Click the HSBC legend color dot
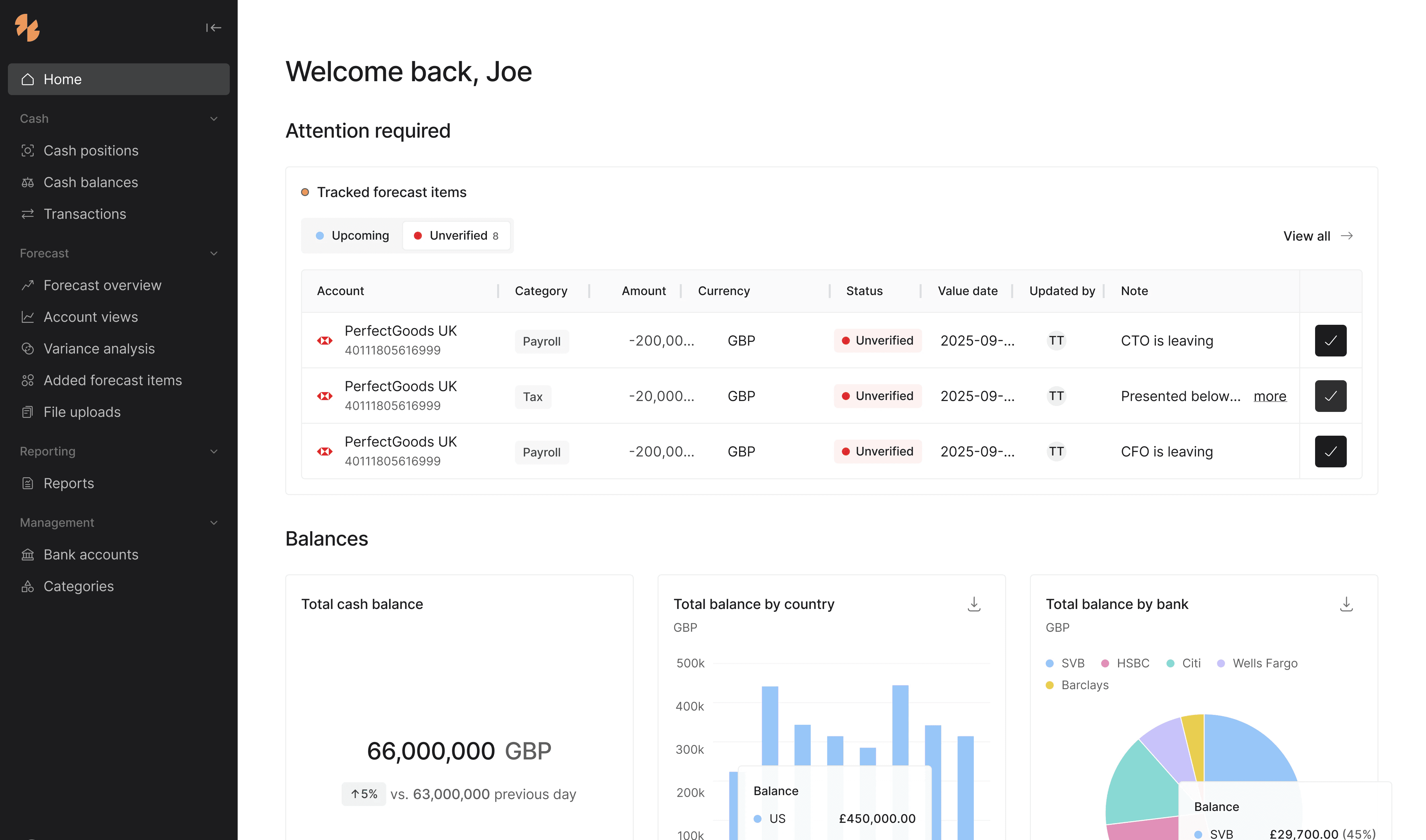 point(1104,663)
